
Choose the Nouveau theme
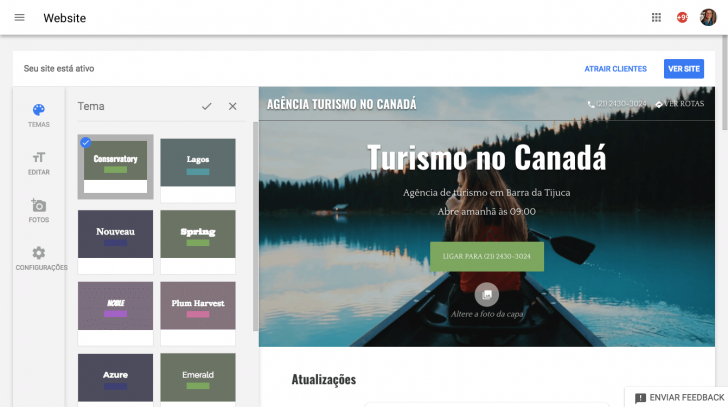(x=116, y=240)
